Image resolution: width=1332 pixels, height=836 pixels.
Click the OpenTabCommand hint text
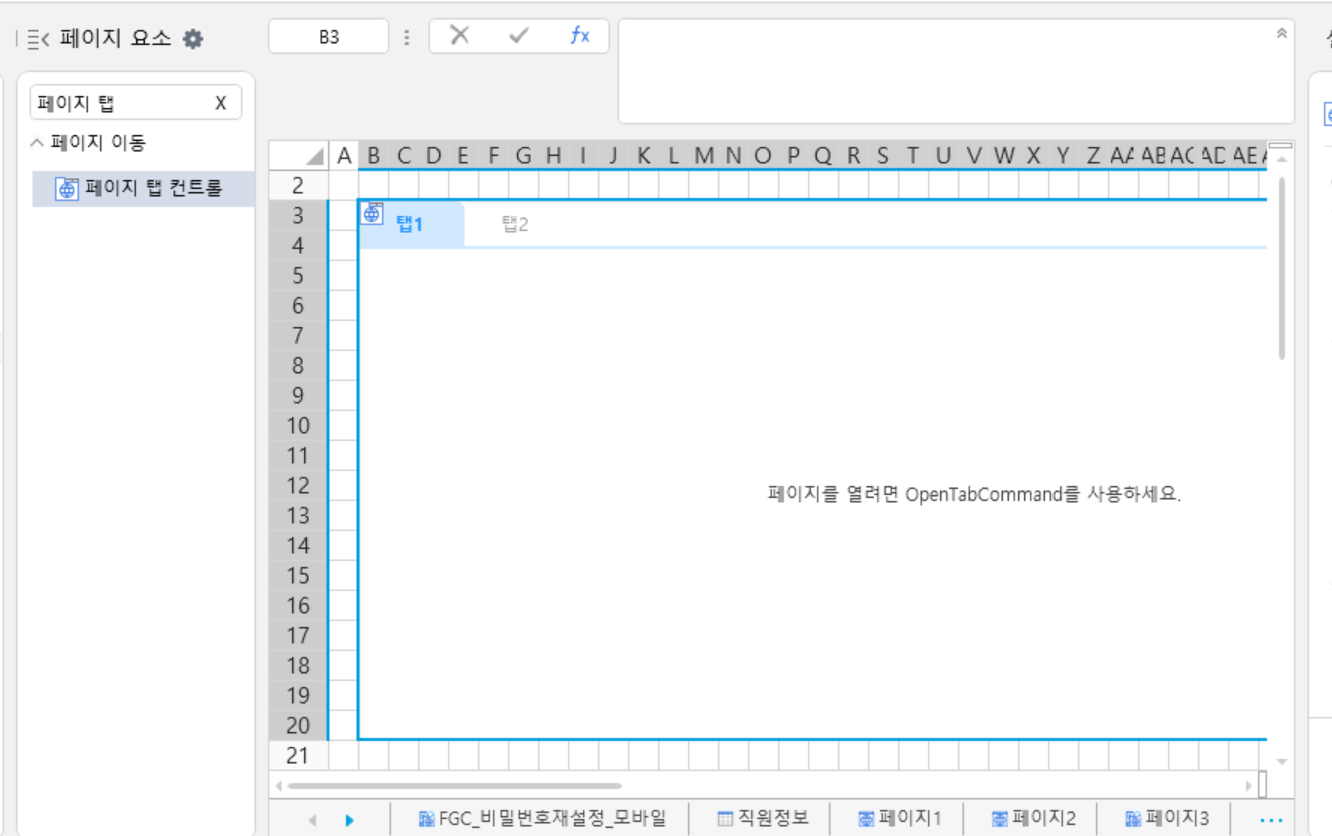pos(974,495)
